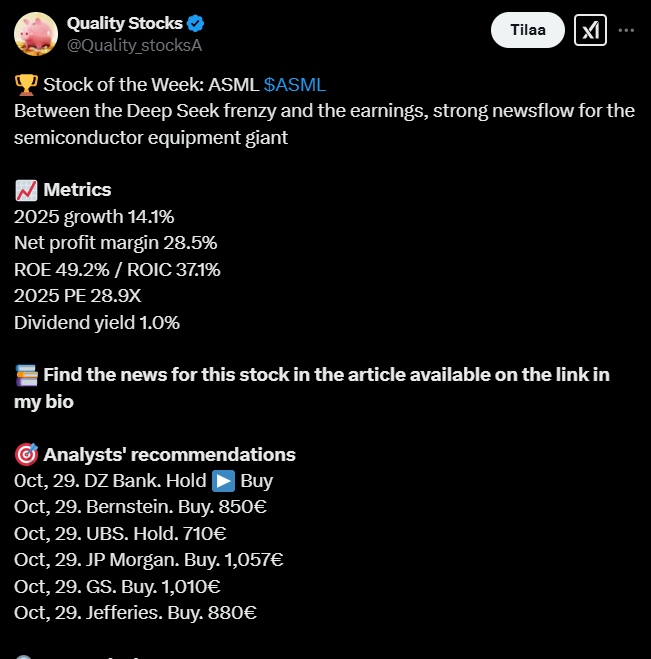Click the 'ROE 49.2% / ROIC 37.1%' line
651x659 pixels.
pos(117,269)
